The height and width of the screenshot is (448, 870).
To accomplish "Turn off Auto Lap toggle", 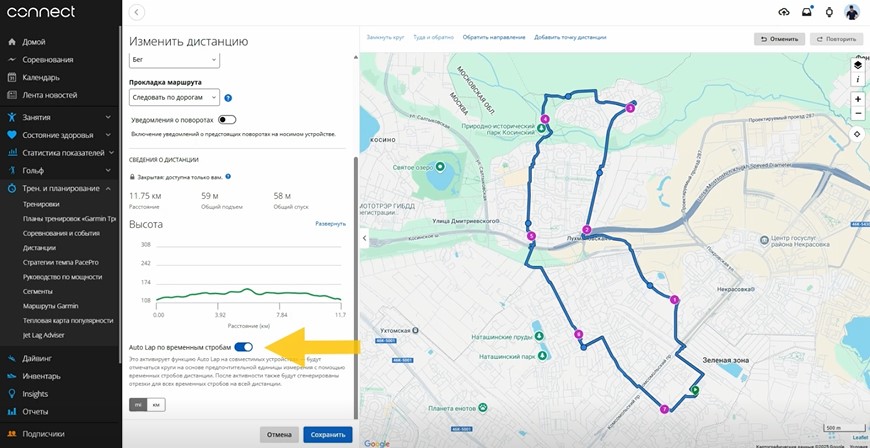I will (243, 346).
